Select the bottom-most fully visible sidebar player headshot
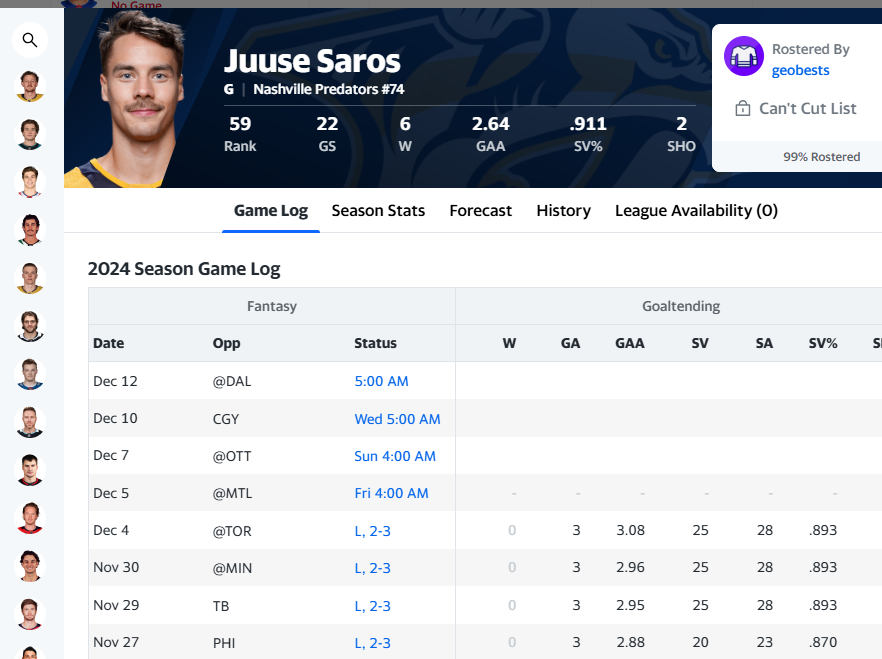The width and height of the screenshot is (882, 659). 30,614
